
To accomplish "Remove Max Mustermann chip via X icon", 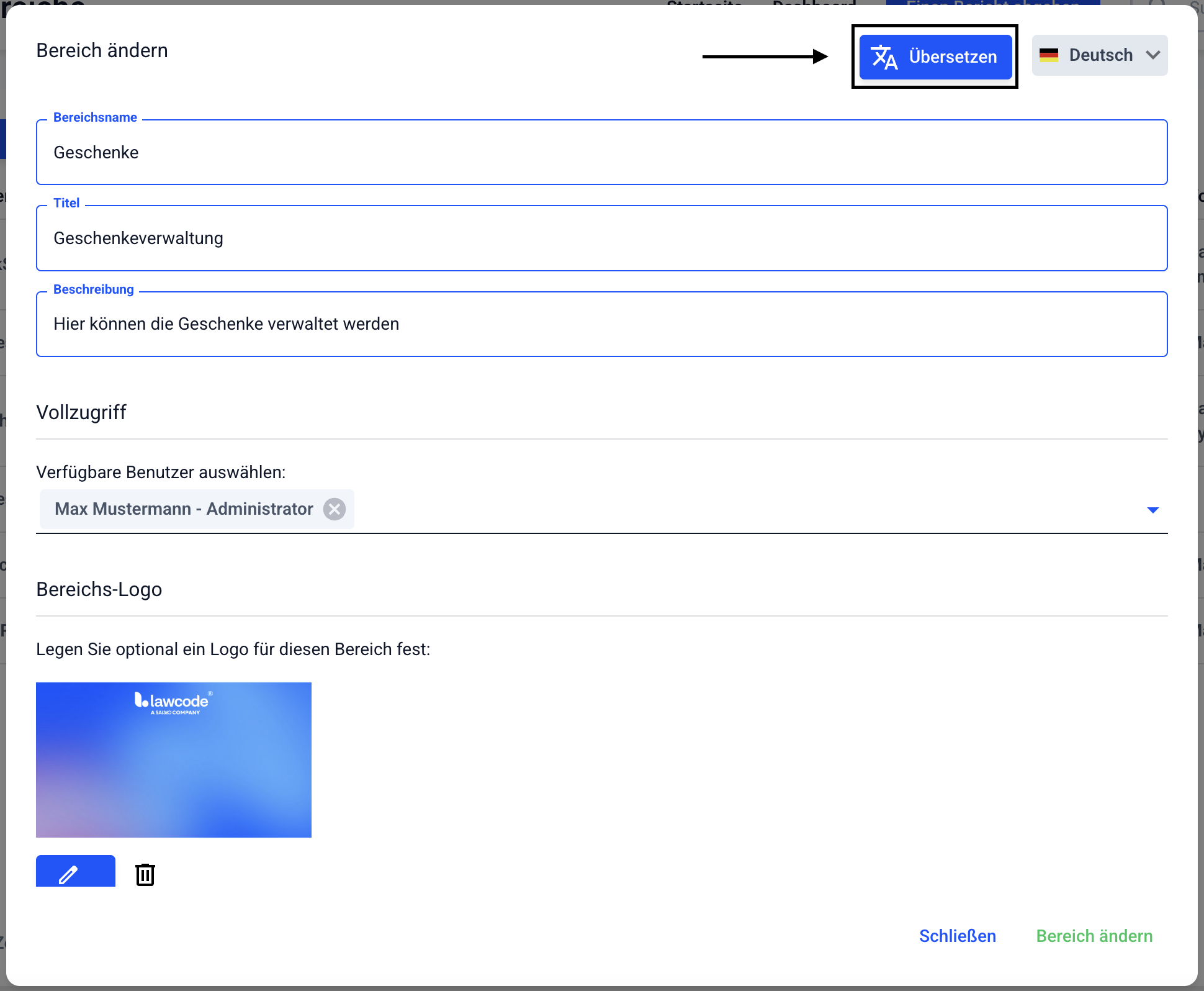I will point(335,509).
